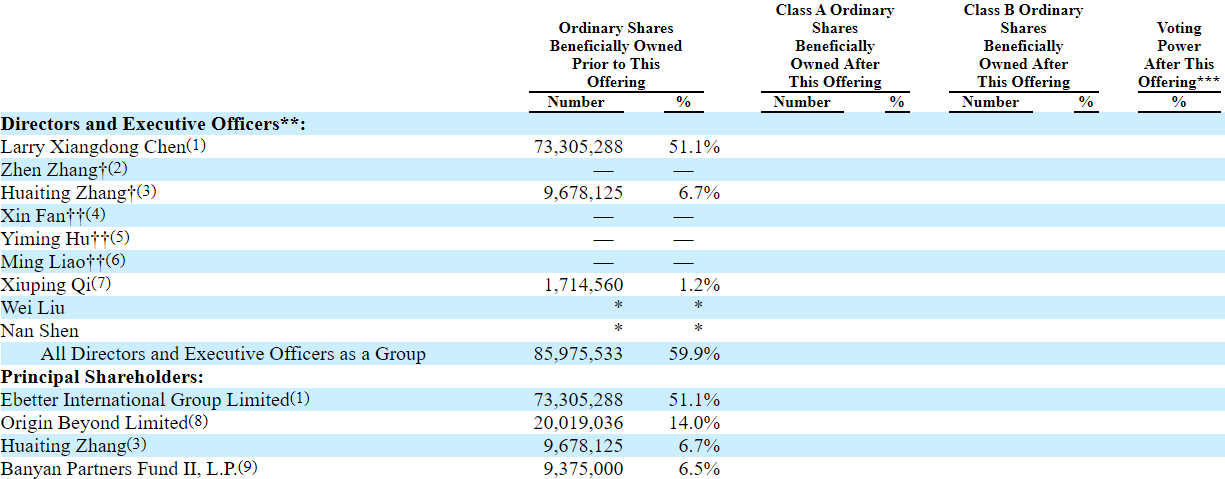
Task: Click 51.1% in the Ebetter International row
Action: [694, 400]
